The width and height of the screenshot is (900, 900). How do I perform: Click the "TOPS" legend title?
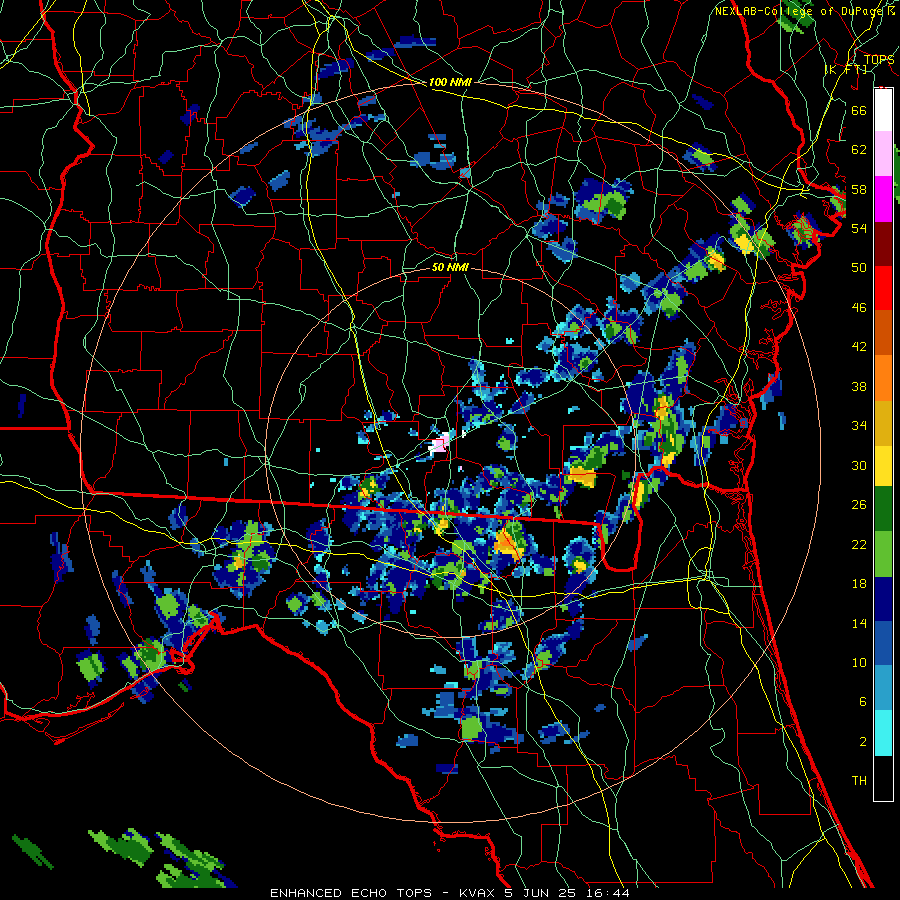click(879, 59)
